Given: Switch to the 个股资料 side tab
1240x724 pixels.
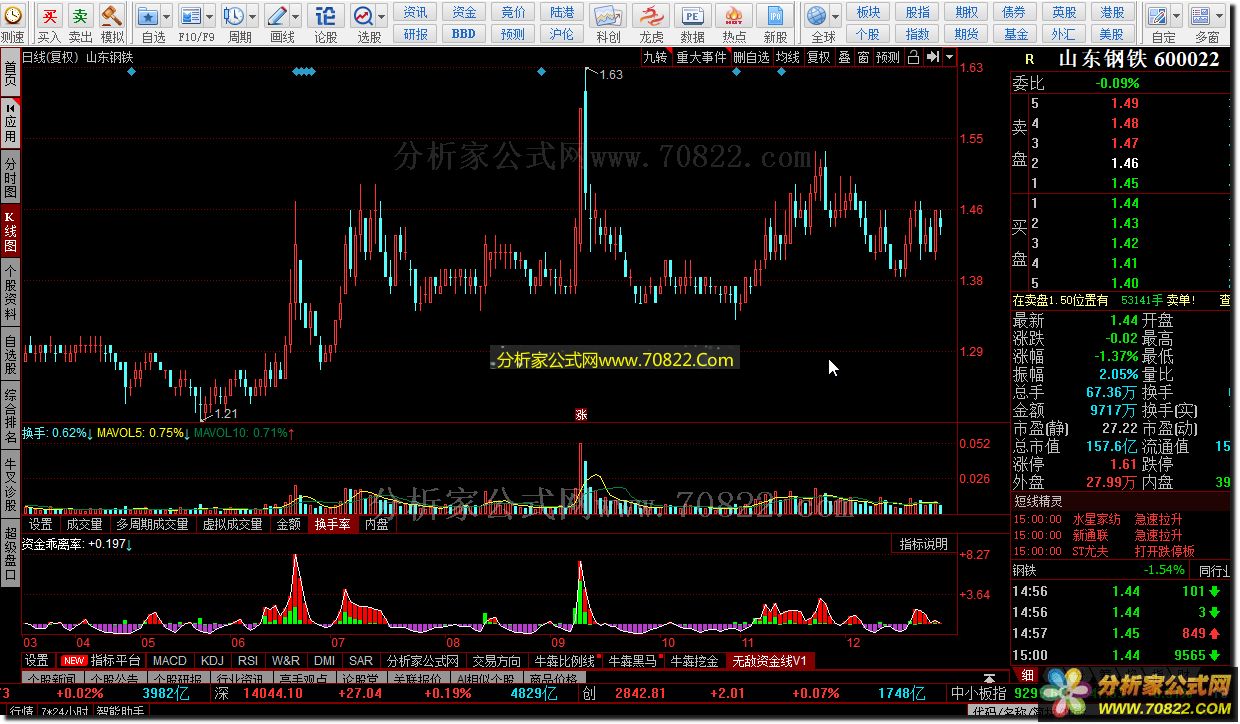Looking at the screenshot, I should click(x=10, y=292).
